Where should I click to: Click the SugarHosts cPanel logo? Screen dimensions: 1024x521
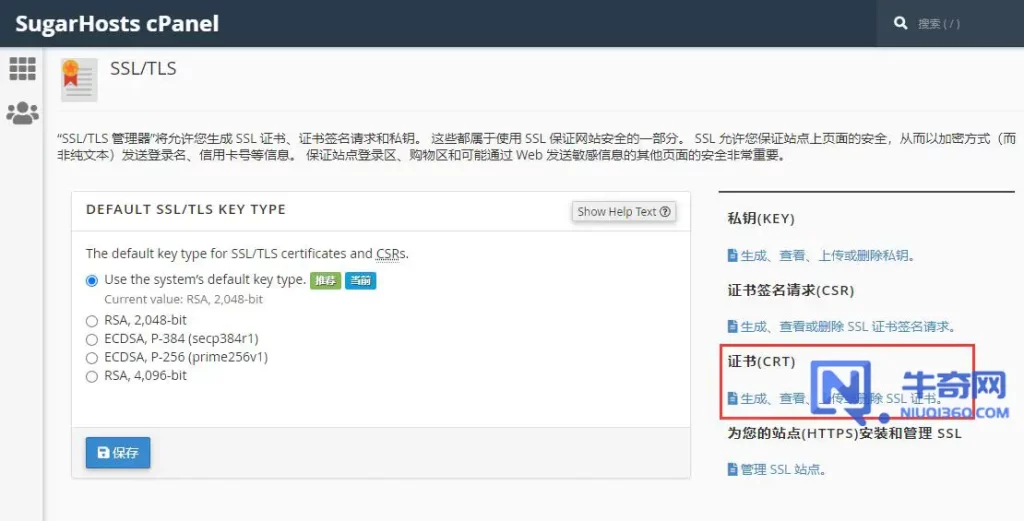tap(117, 24)
